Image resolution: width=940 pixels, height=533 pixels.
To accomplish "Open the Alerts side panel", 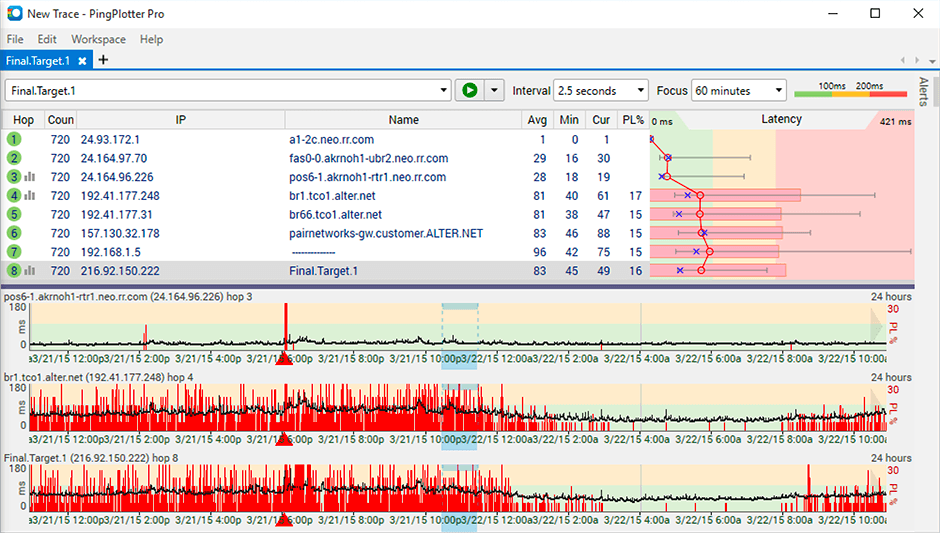I will 922,90.
